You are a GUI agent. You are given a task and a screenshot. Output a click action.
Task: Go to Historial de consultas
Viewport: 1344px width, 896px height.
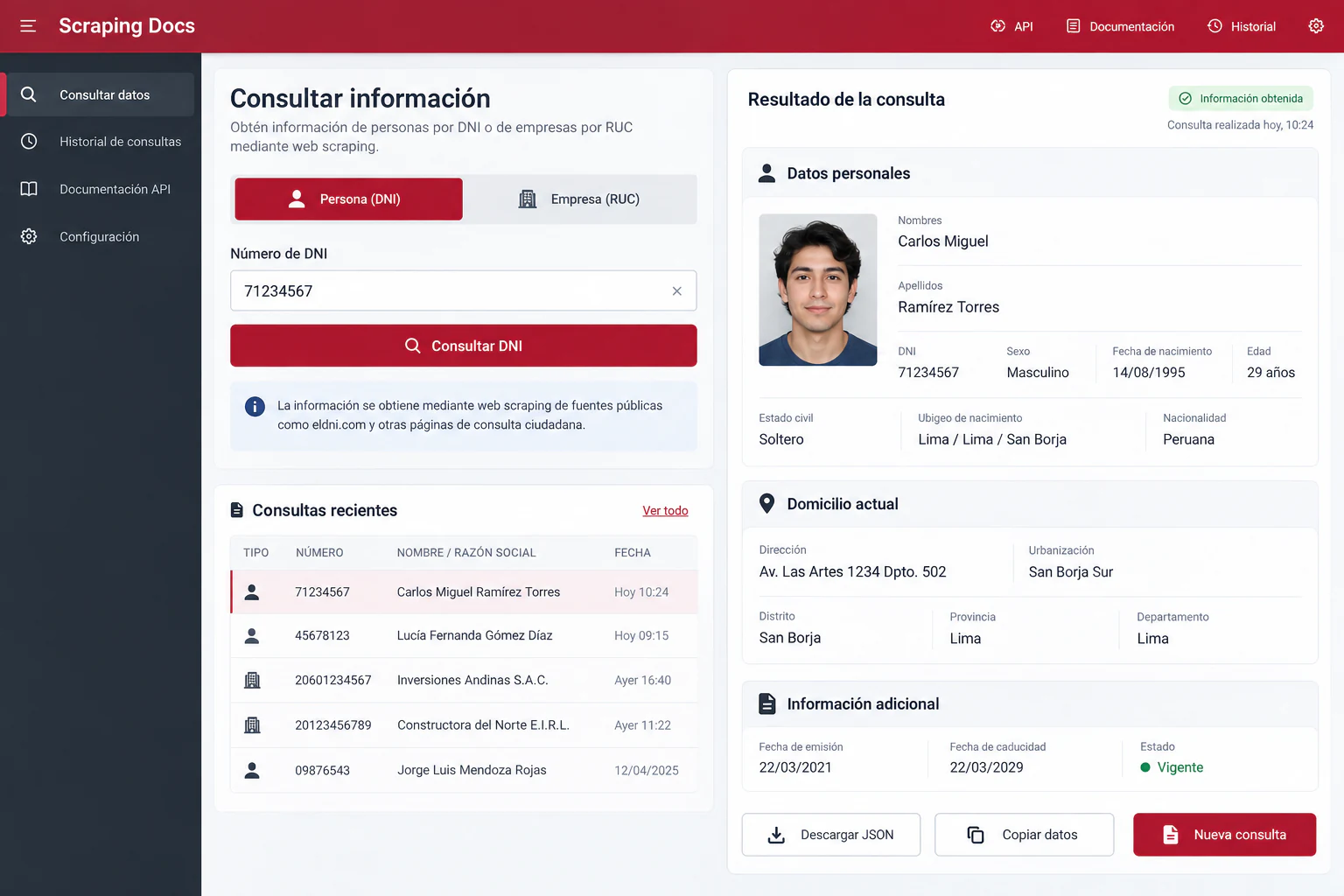[x=101, y=142]
